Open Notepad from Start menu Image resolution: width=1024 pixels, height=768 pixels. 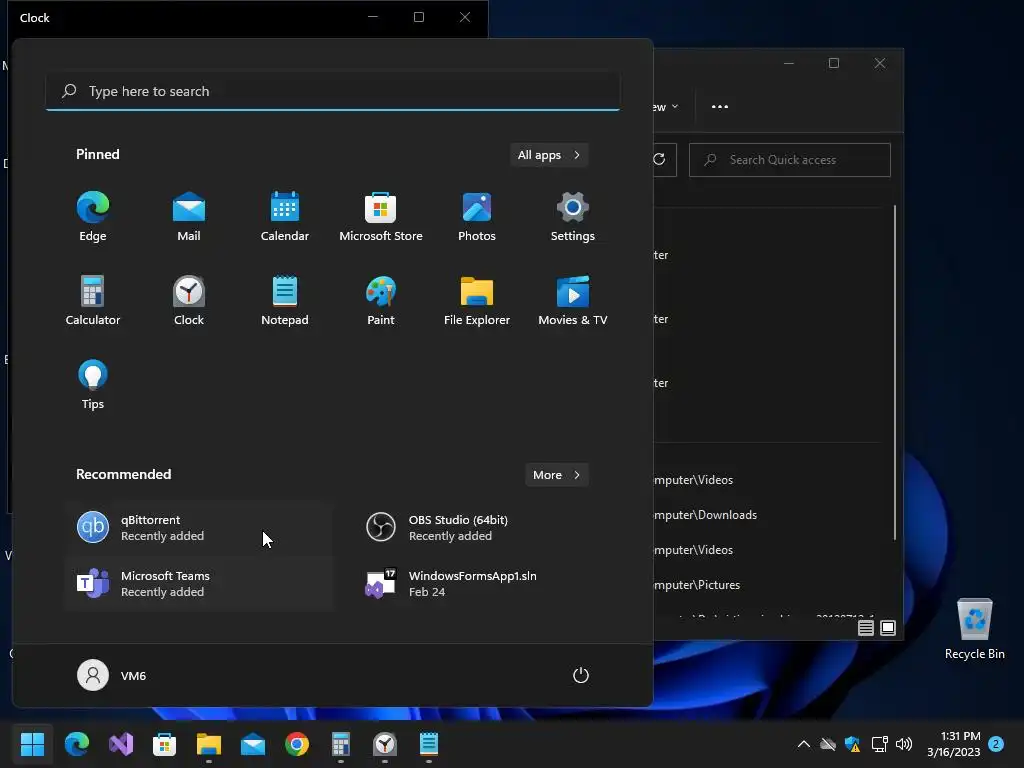pos(285,301)
